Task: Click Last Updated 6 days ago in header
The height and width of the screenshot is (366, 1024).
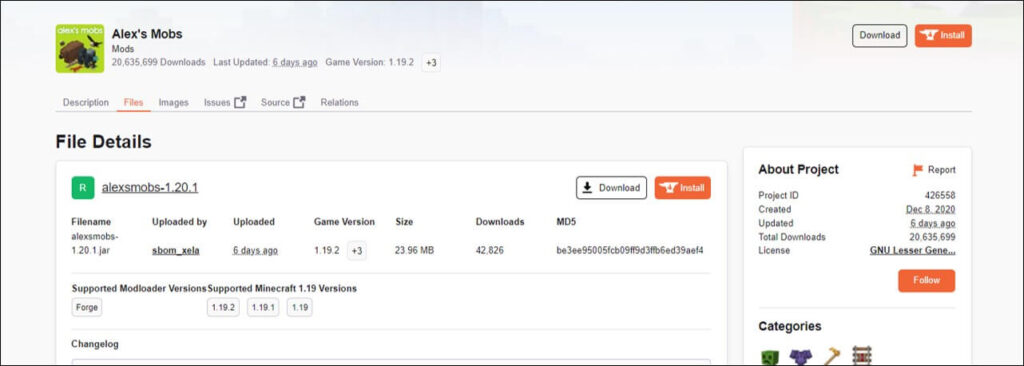Action: click(295, 62)
